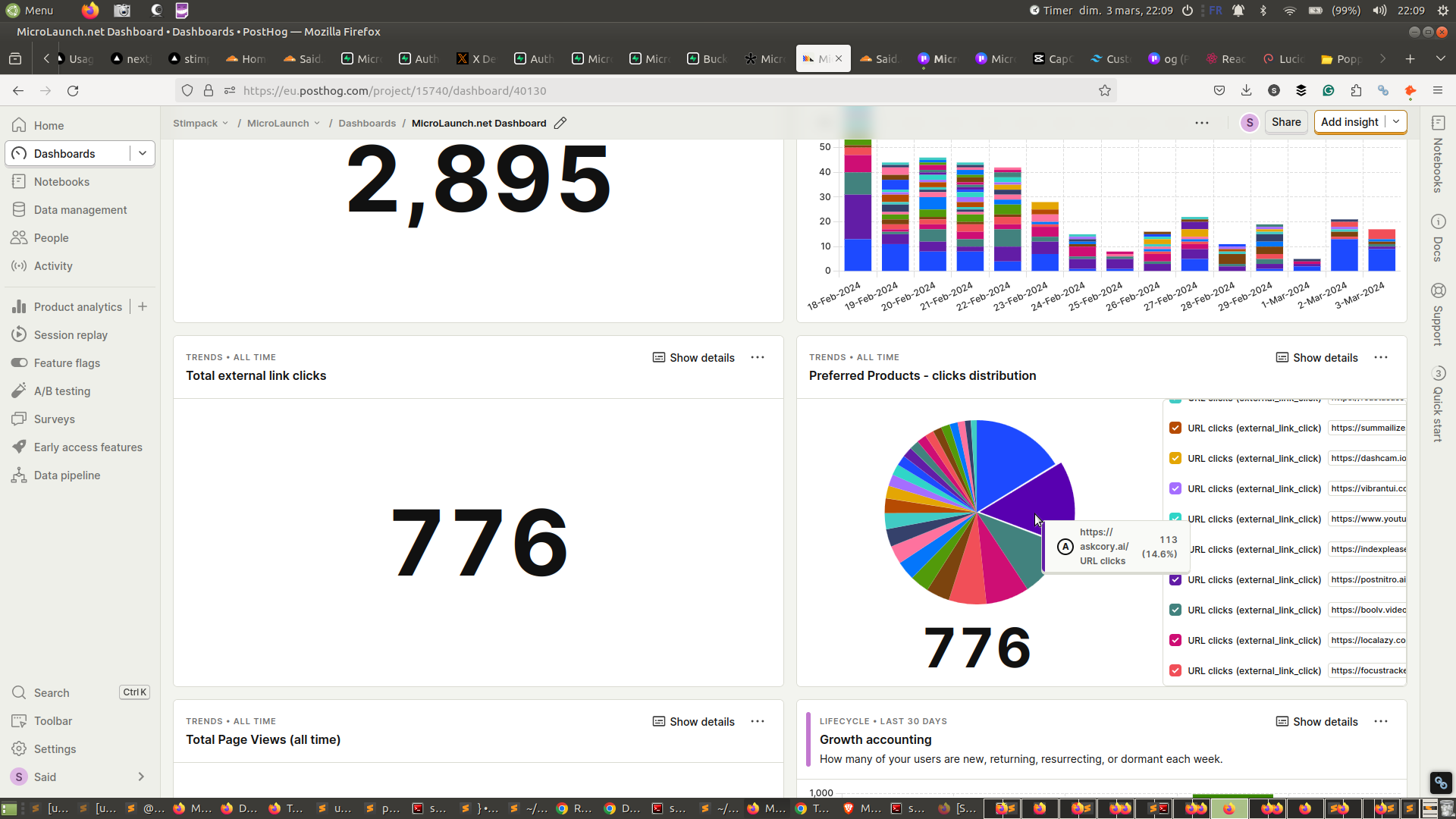Open Firefox application menu

pos(1437,90)
